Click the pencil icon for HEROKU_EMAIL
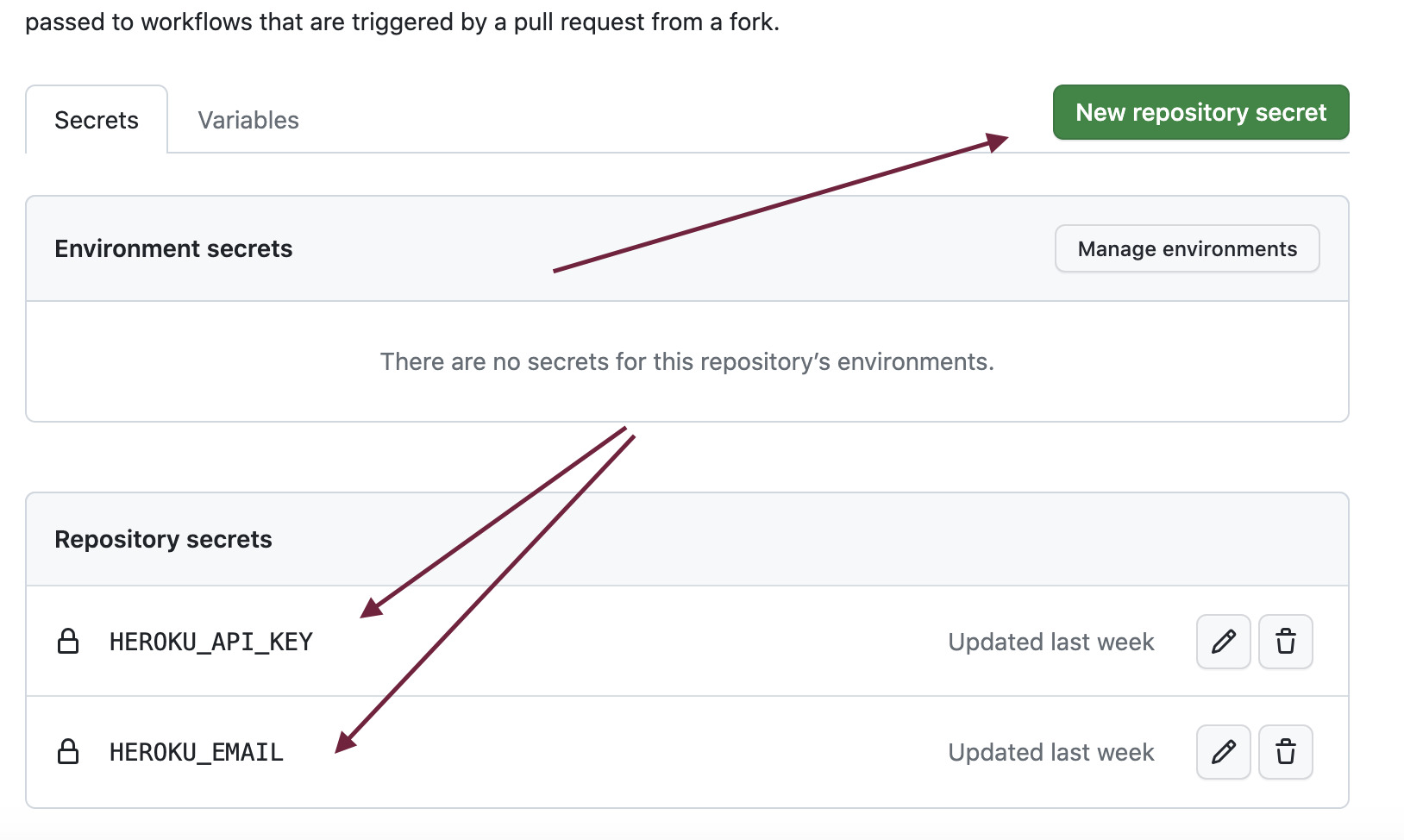The image size is (1404, 840). (x=1223, y=752)
